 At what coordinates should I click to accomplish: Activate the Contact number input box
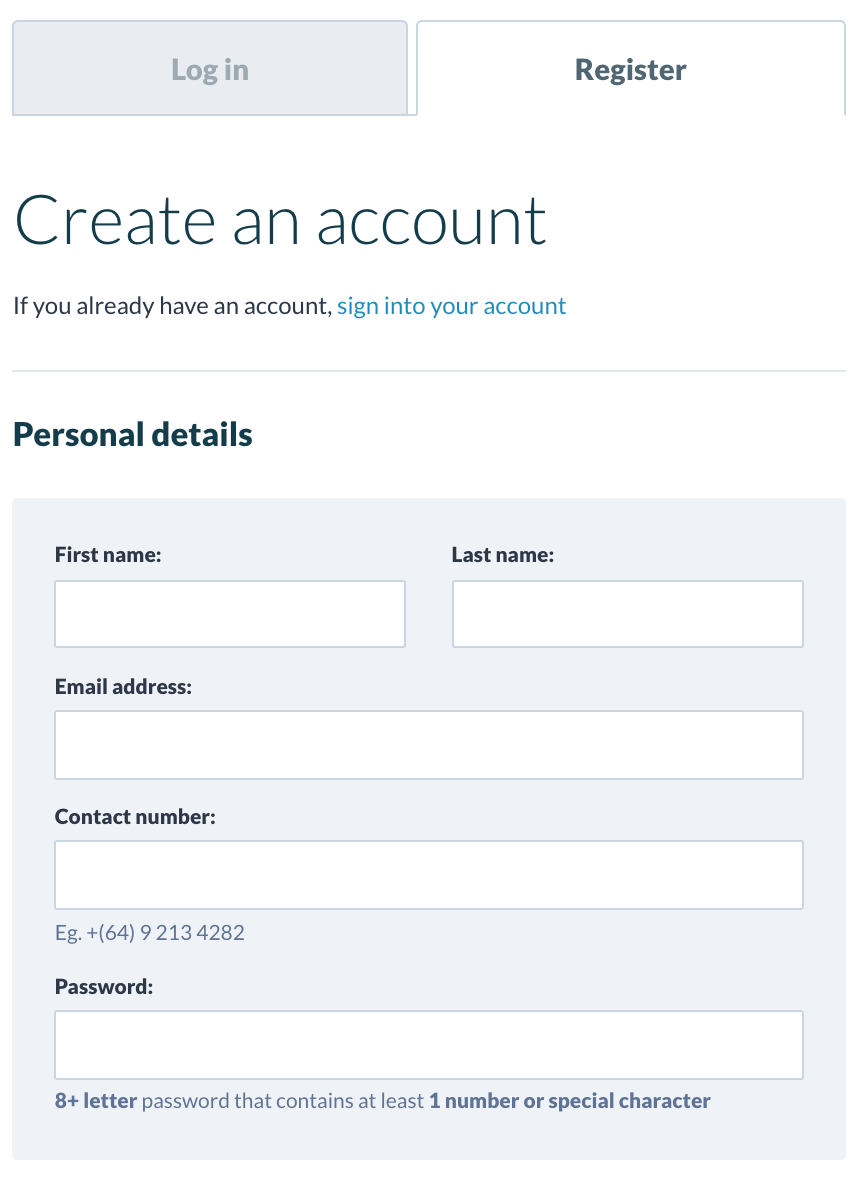pos(429,875)
